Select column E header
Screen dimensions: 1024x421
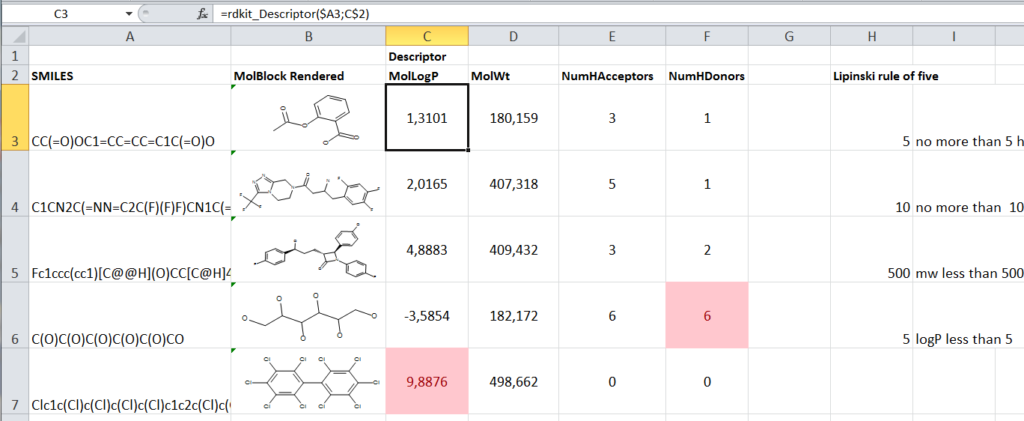[611, 37]
